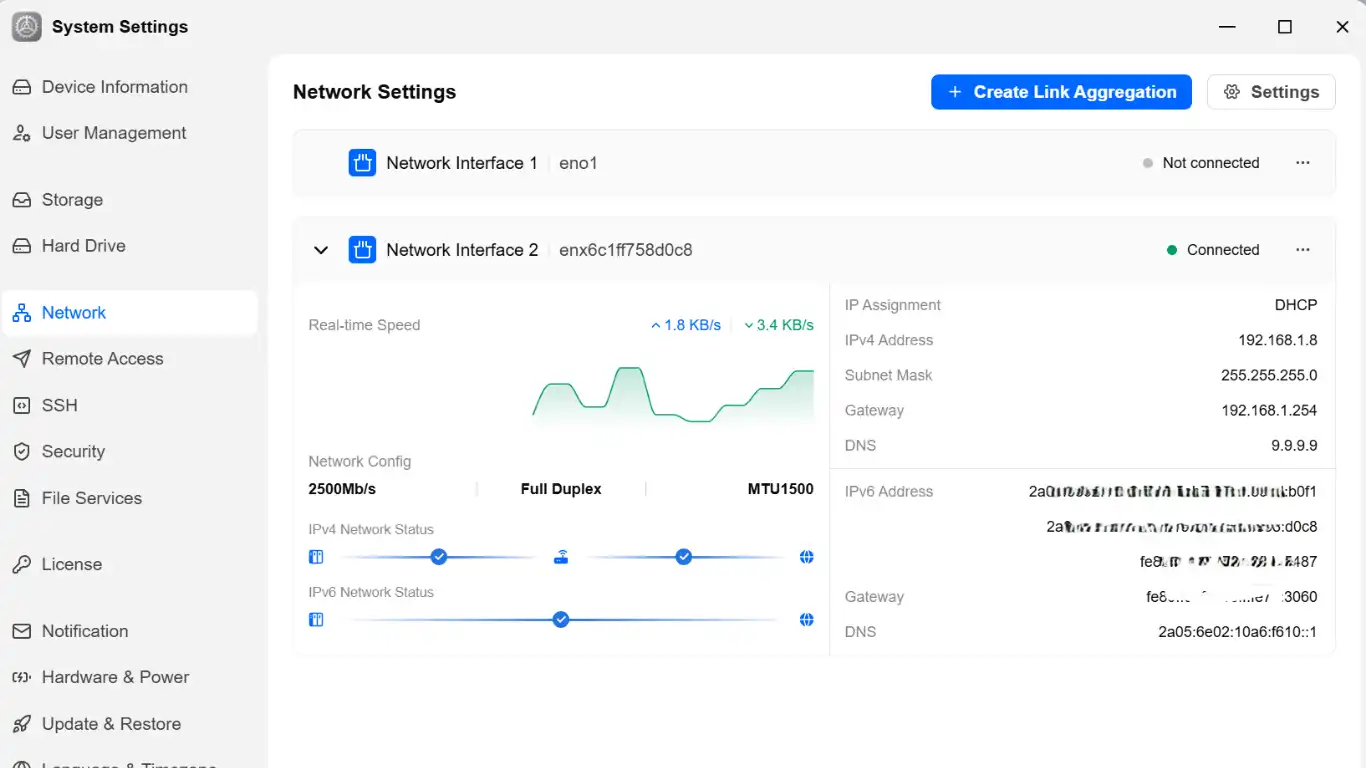1366x768 pixels.
Task: Click the DHCP assignment value
Action: point(1296,306)
